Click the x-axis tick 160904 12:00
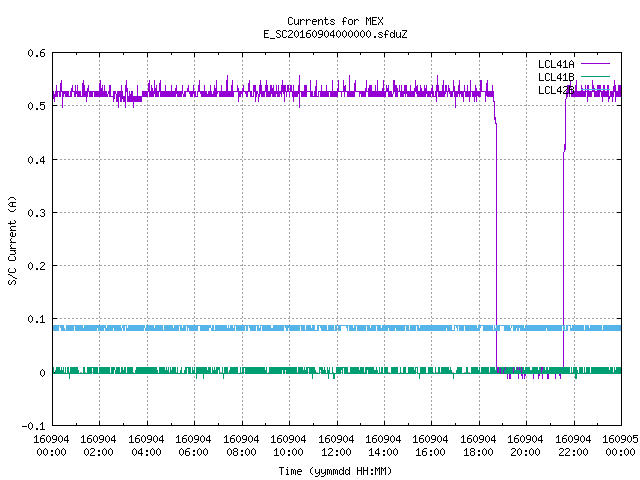Image resolution: width=640 pixels, height=480 pixels. click(x=336, y=445)
